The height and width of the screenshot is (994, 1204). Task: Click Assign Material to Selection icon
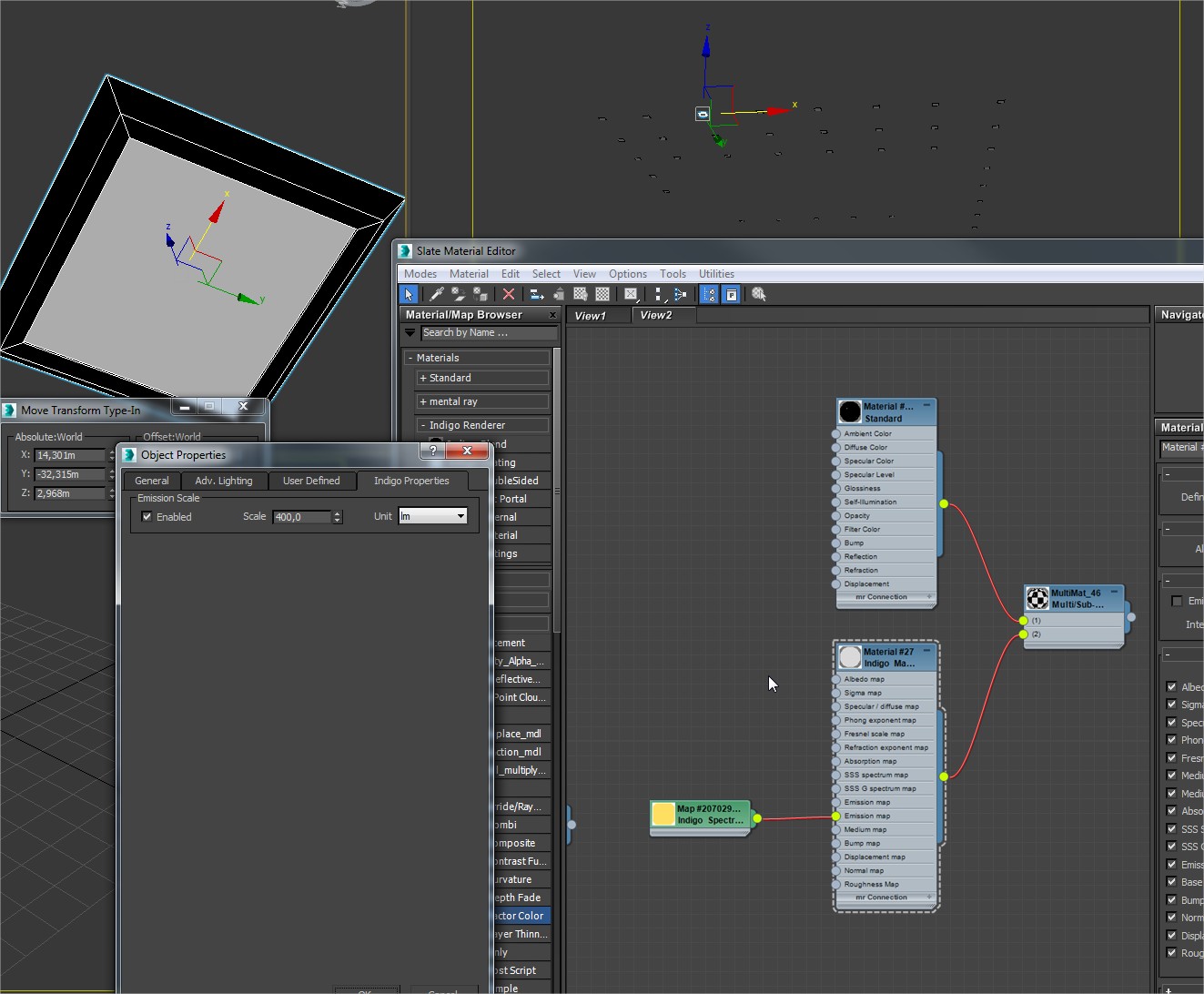point(480,294)
